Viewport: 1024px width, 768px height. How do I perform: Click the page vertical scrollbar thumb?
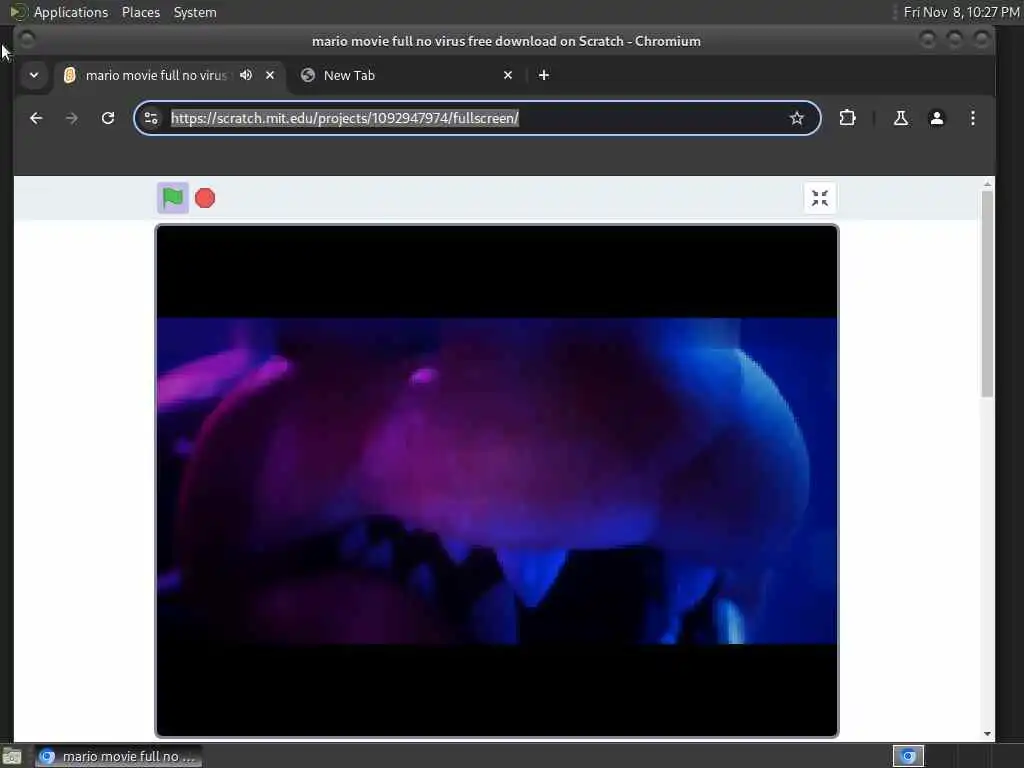pos(987,293)
